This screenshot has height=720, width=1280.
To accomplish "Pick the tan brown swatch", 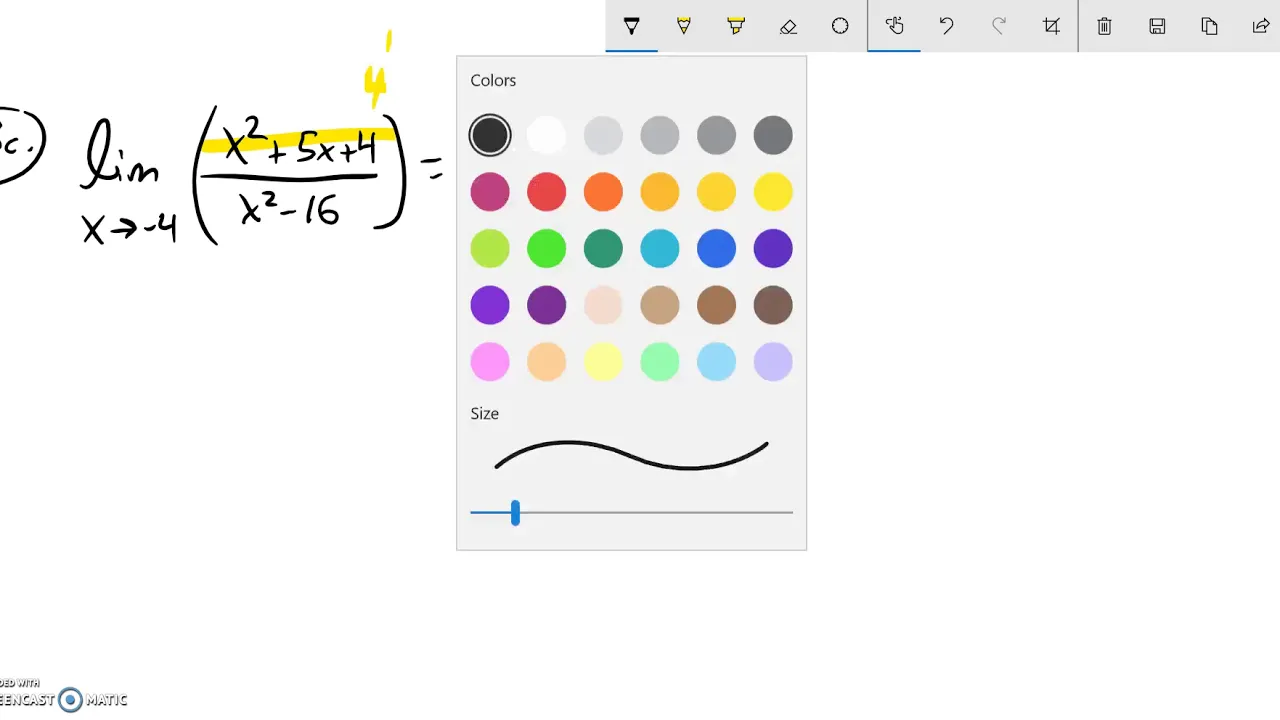I will tap(660, 305).
